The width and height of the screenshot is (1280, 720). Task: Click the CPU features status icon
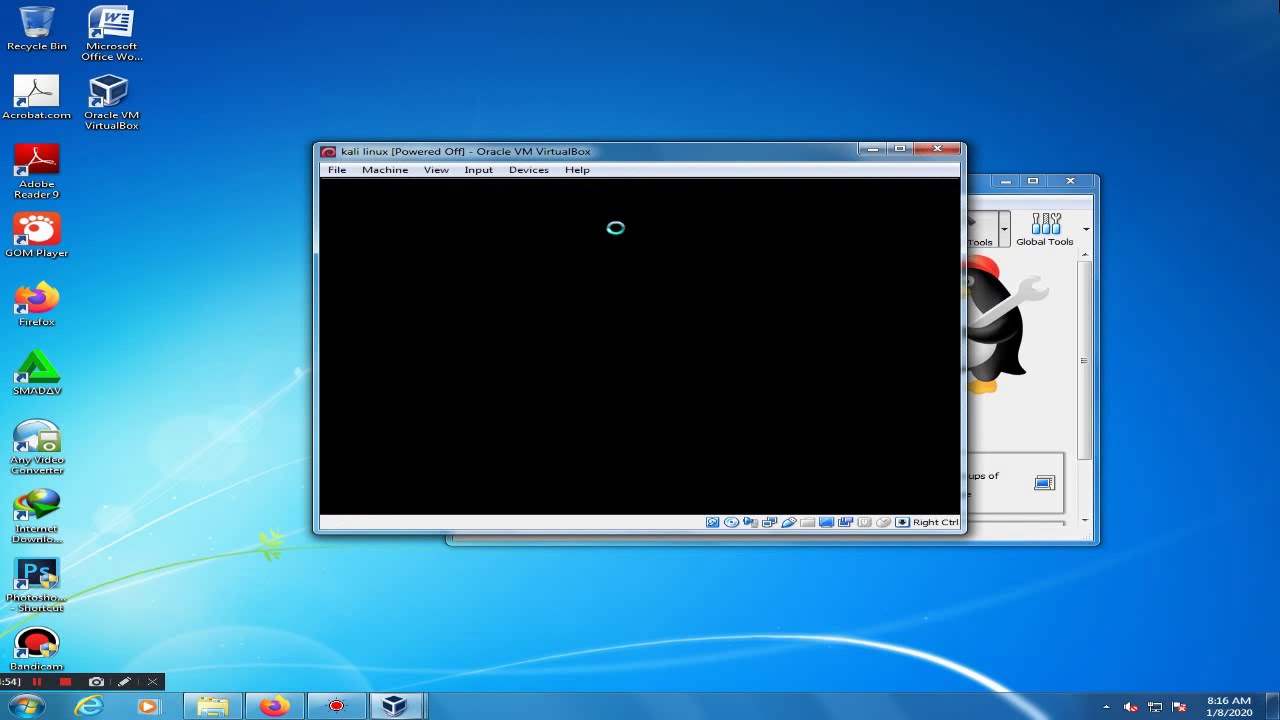tap(864, 522)
